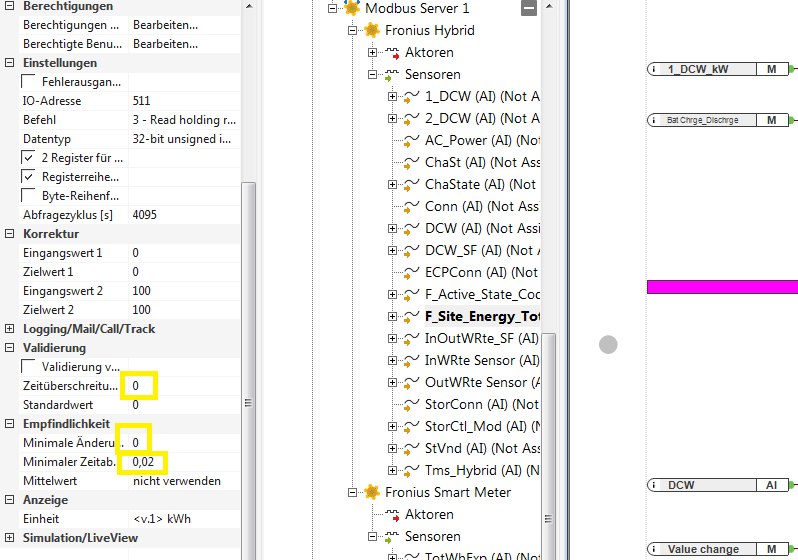Collapse the Einstellungen section
This screenshot has width=798, height=560.
(9, 63)
